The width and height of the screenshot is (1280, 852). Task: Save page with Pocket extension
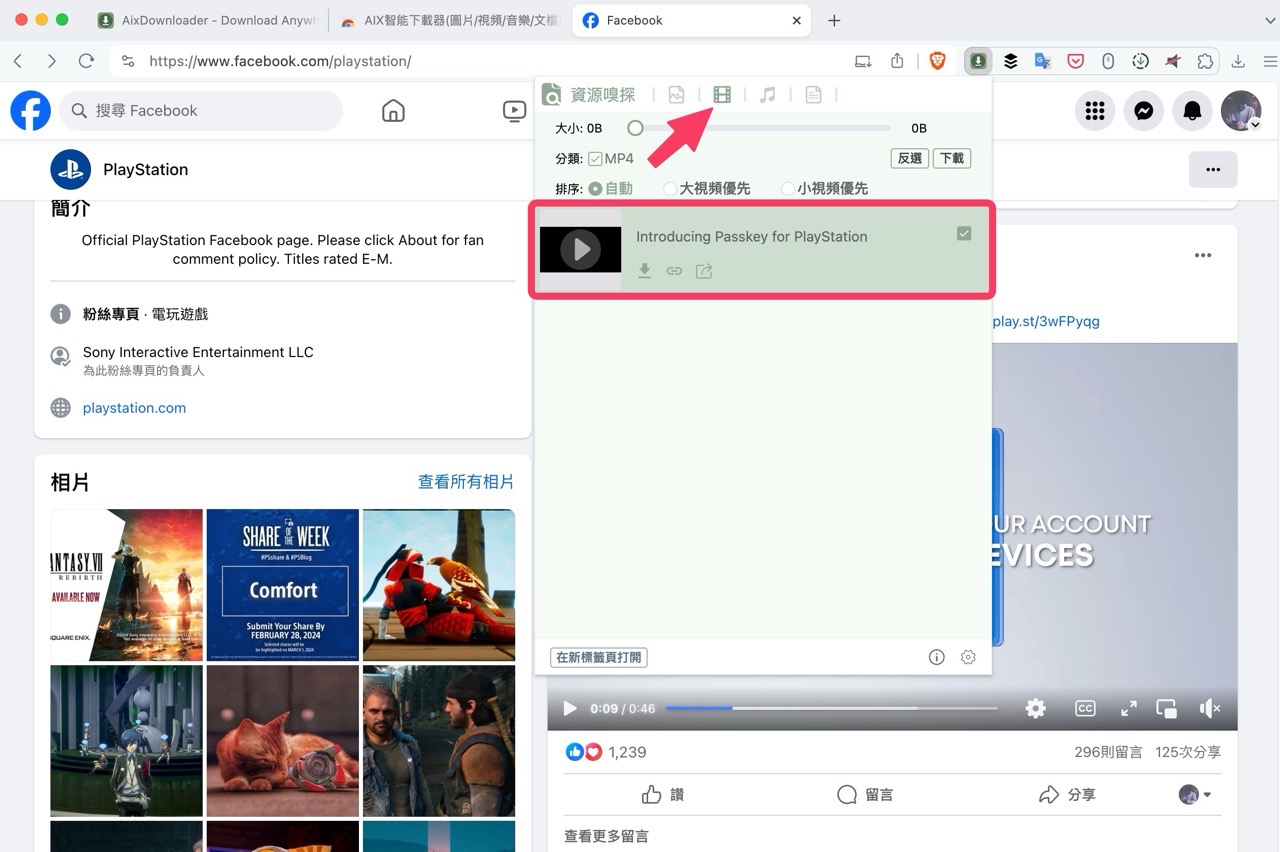pos(1076,61)
